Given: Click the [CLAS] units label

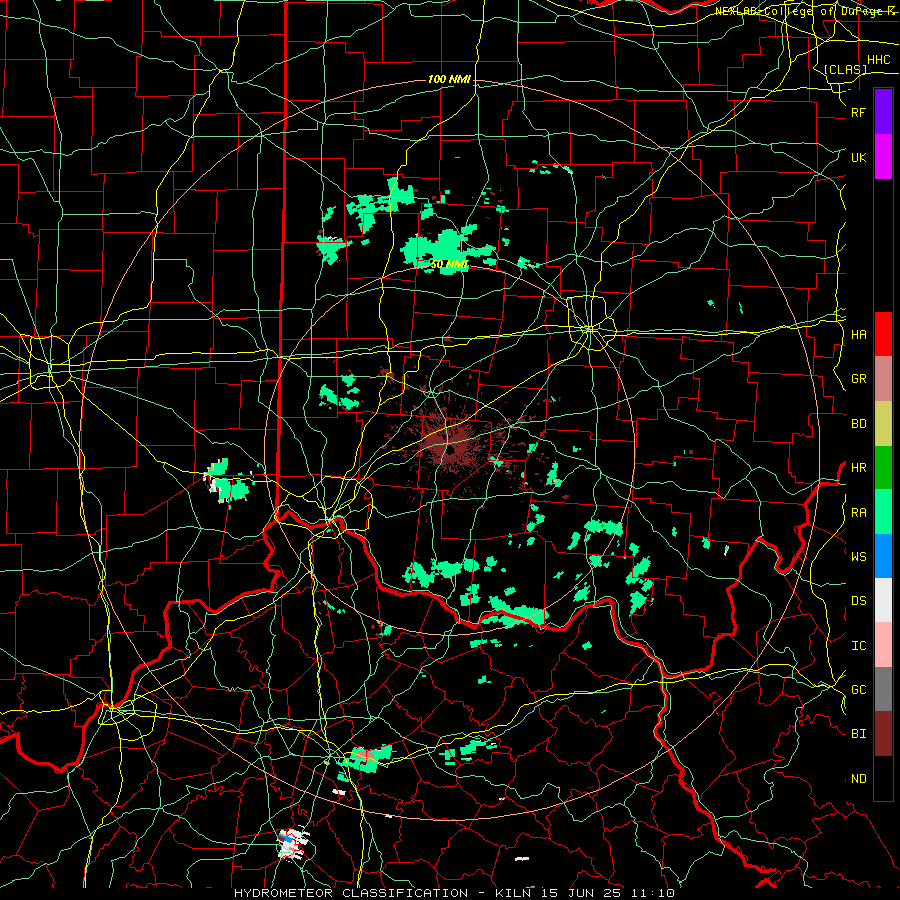Looking at the screenshot, I should pos(845,69).
